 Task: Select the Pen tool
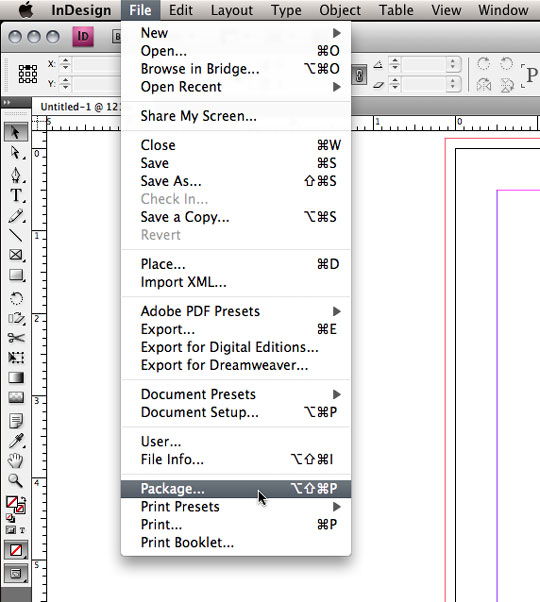tap(16, 175)
